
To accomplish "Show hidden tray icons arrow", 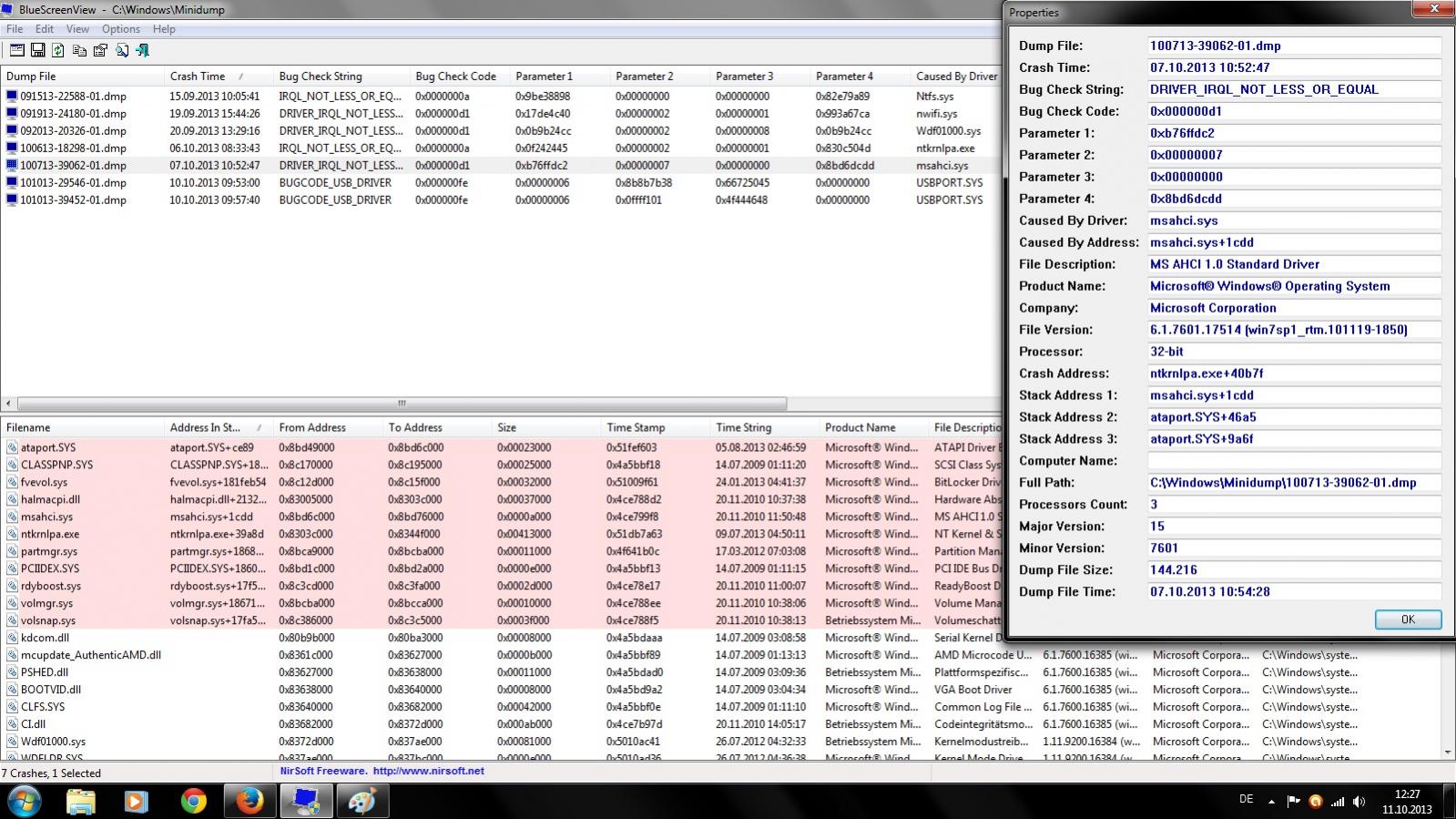I will click(1271, 802).
